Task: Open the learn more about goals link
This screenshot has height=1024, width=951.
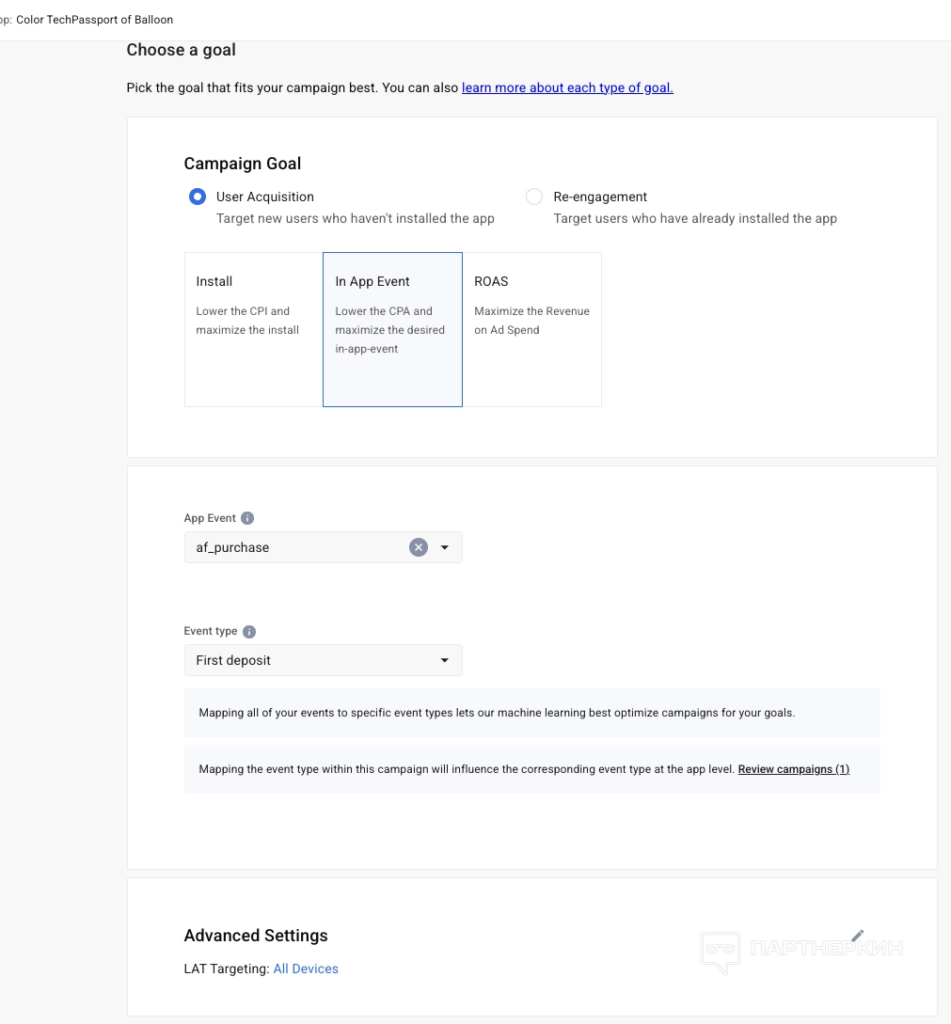Action: click(x=567, y=88)
